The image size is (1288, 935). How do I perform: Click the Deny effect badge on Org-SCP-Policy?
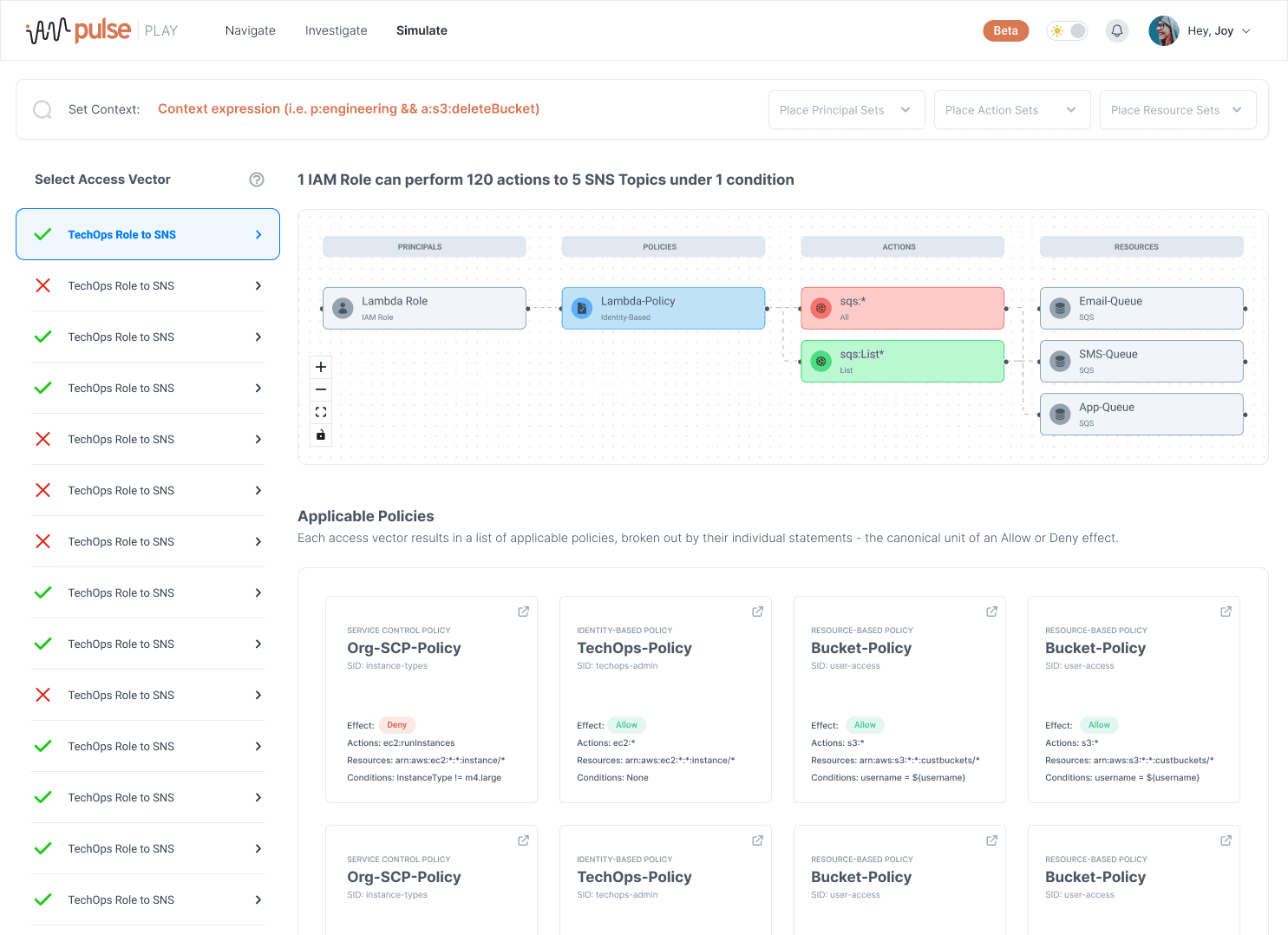coord(397,725)
